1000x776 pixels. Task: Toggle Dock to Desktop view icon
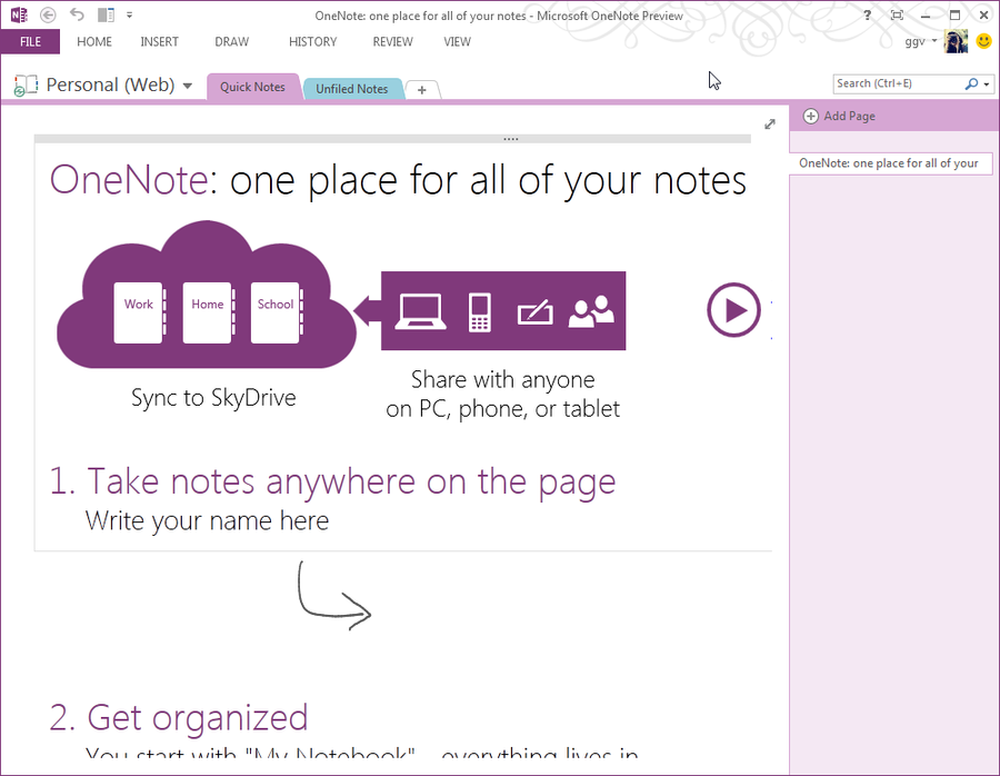(106, 14)
